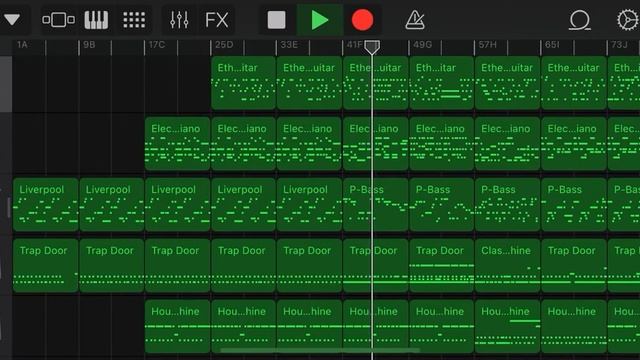This screenshot has height=360, width=640.
Task: Show the track controls mixer
Action: pos(179,20)
